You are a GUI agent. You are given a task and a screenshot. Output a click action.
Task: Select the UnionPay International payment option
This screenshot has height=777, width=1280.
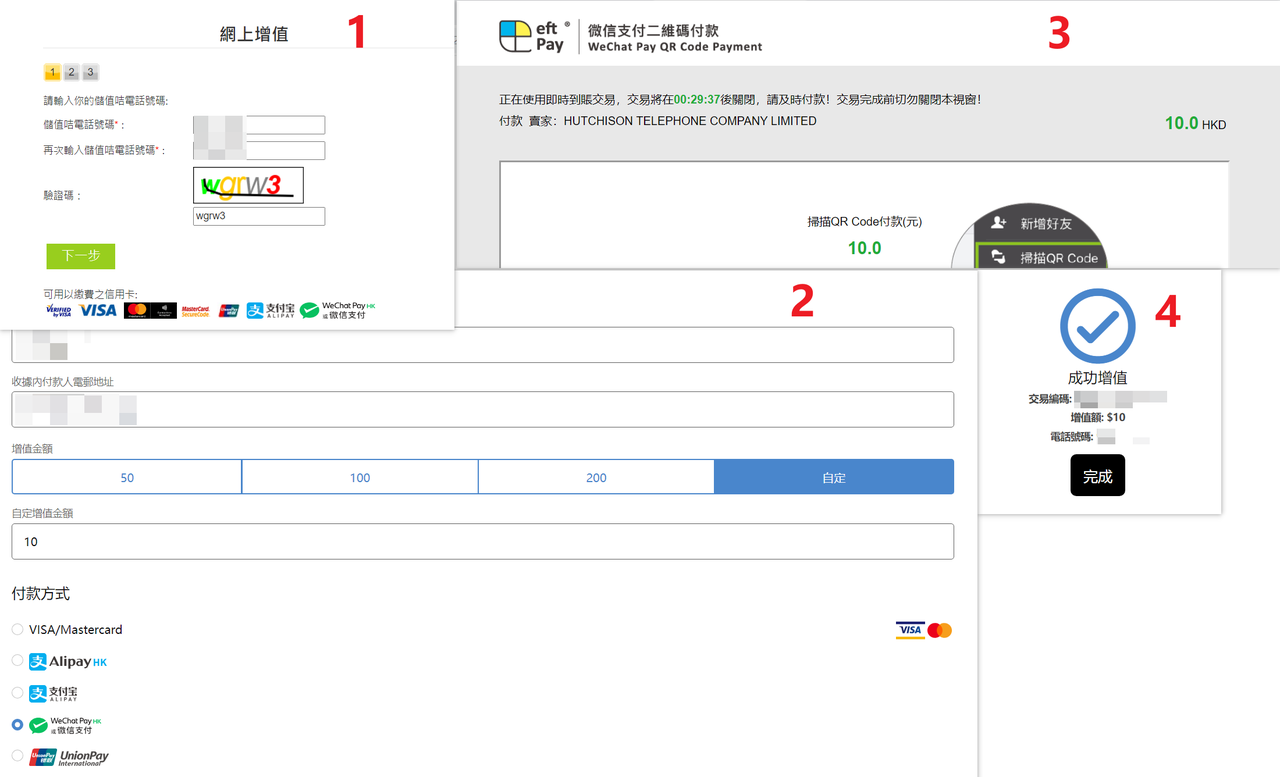[x=16, y=756]
